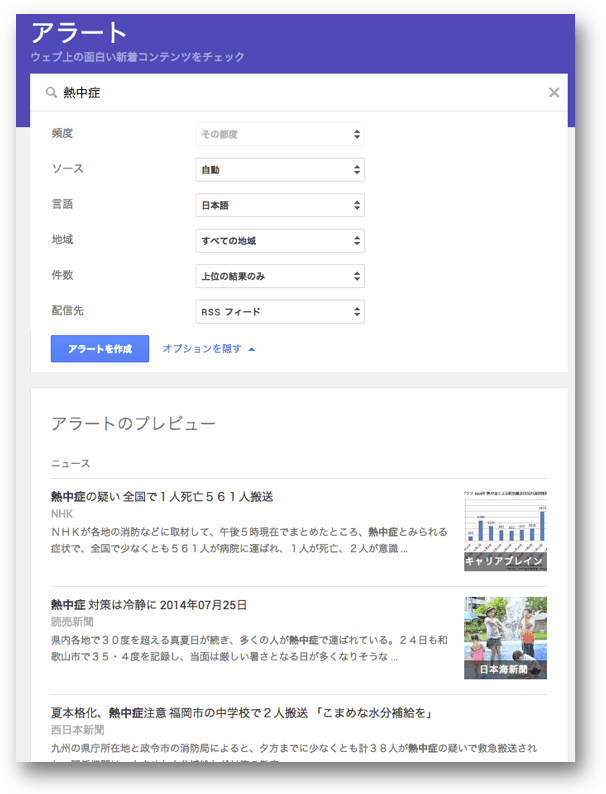This screenshot has width=606, height=794.
Task: Click the アラートのプレビュー heading
Action: click(x=133, y=423)
